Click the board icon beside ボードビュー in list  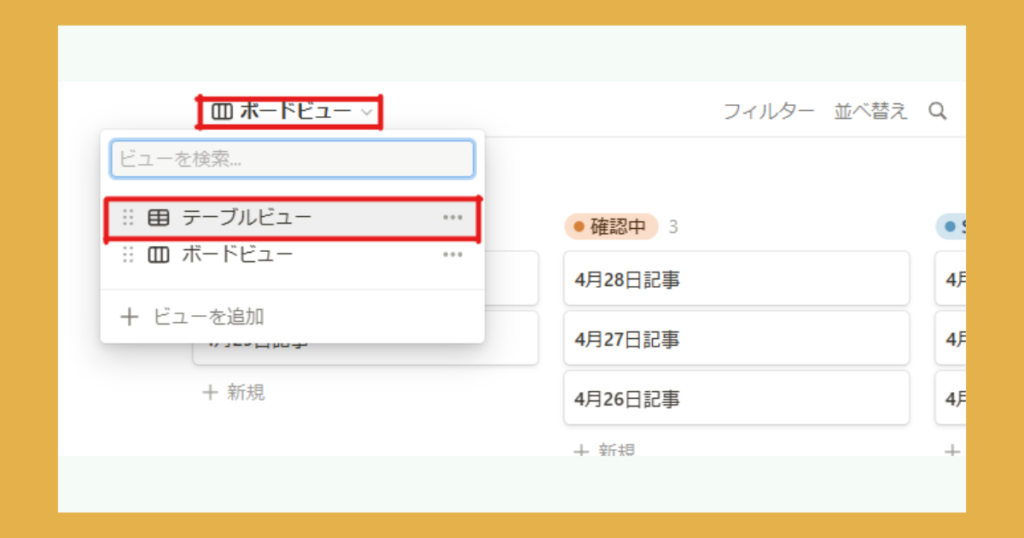(x=158, y=255)
